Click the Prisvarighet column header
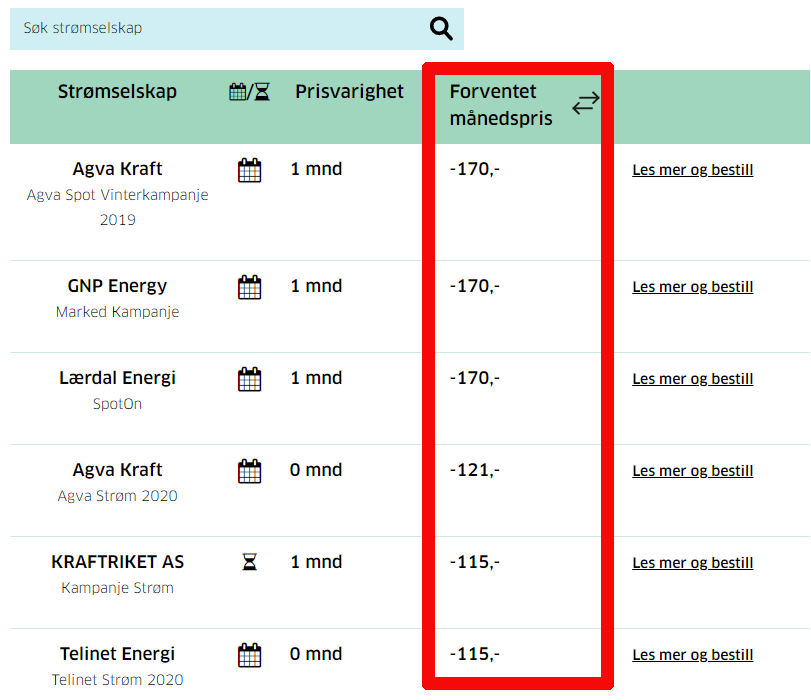811x700 pixels. (349, 92)
